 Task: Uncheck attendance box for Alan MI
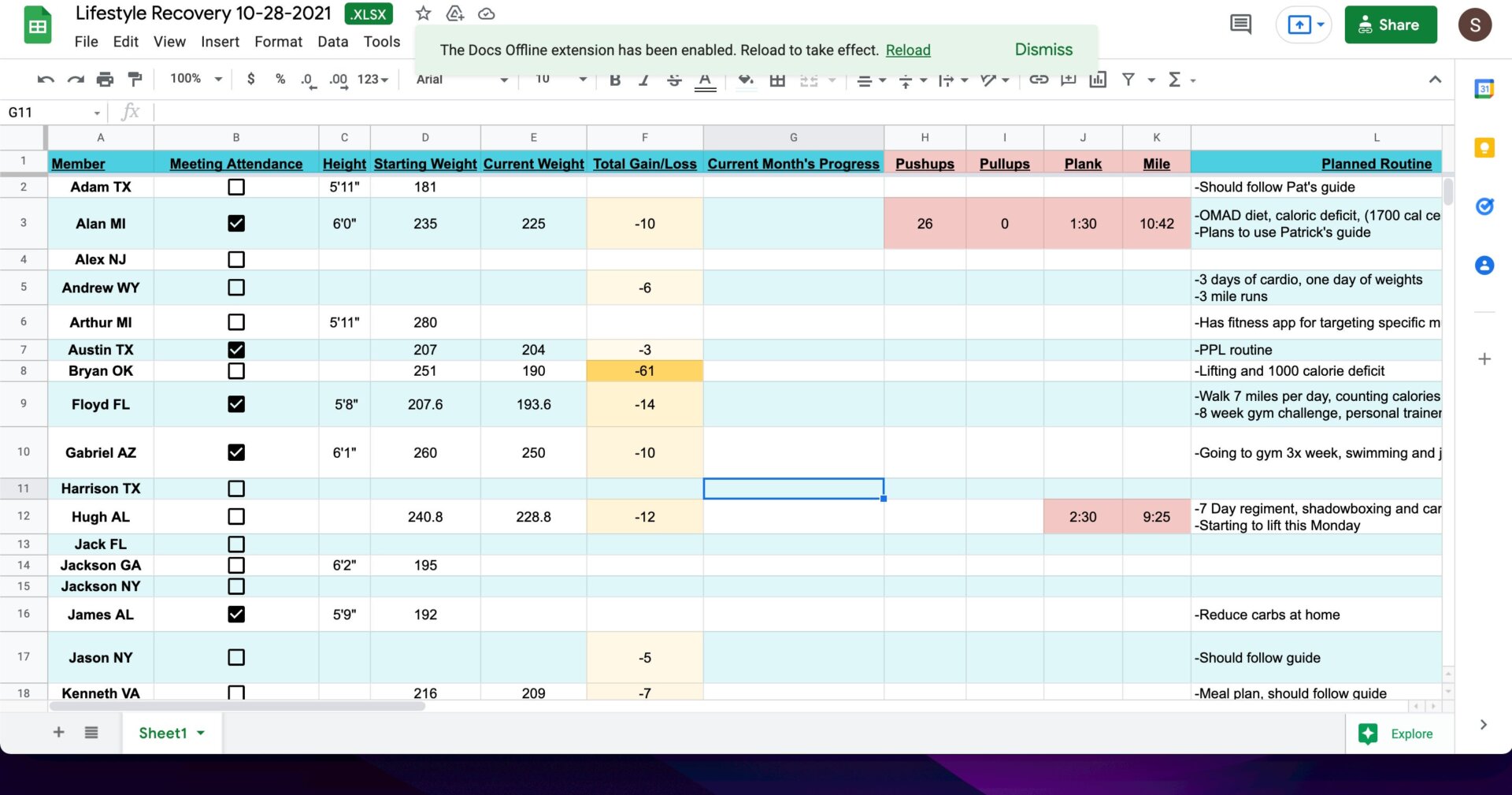tap(236, 224)
